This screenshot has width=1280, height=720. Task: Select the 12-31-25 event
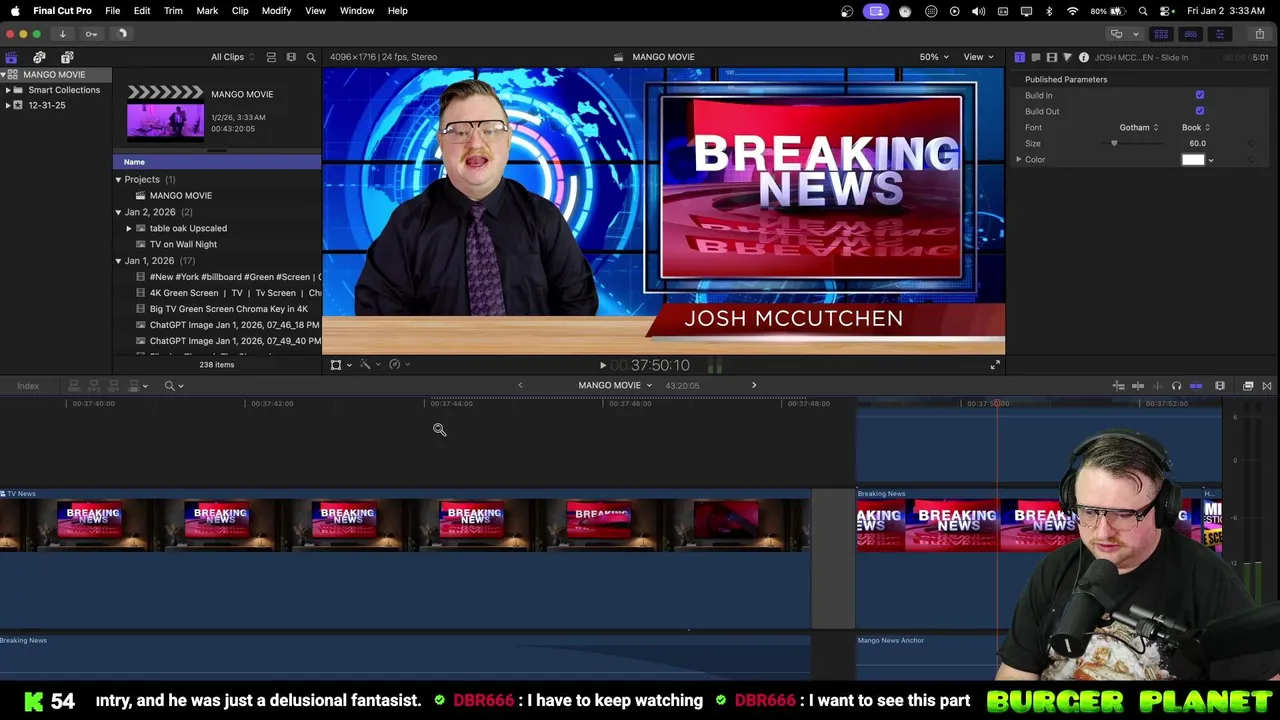point(47,105)
